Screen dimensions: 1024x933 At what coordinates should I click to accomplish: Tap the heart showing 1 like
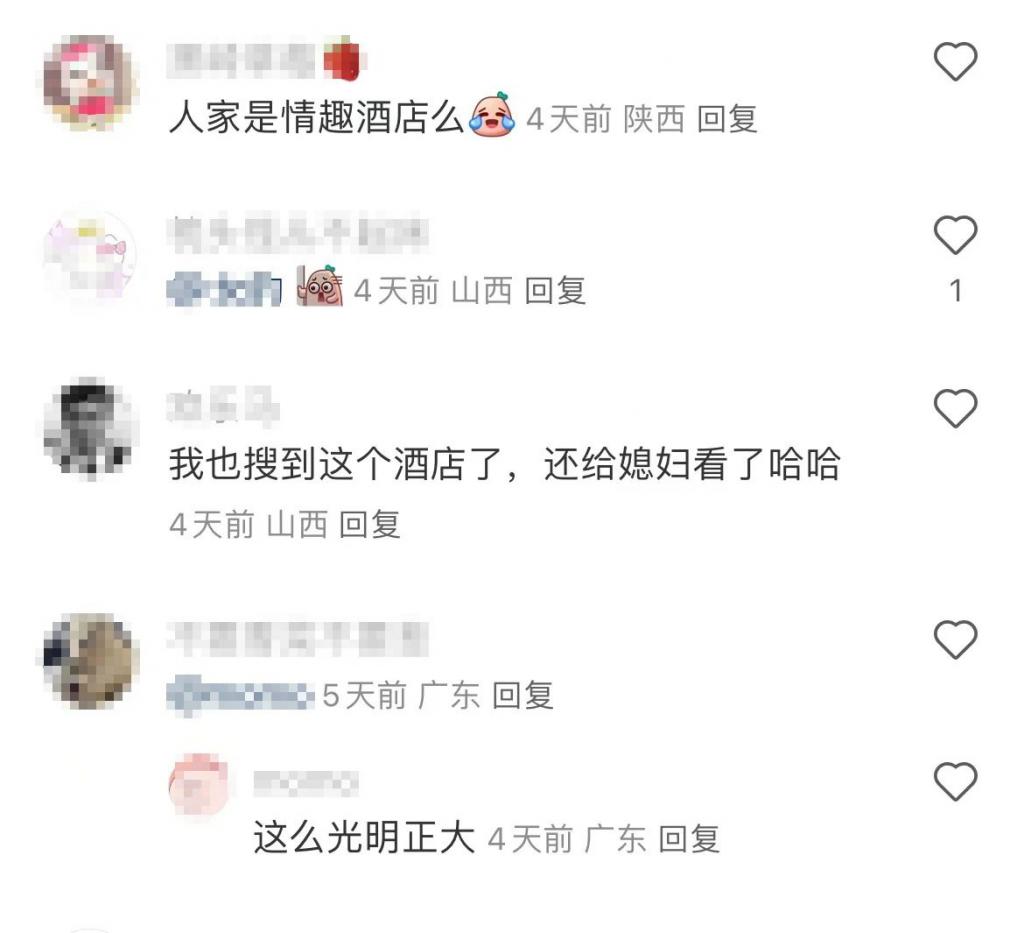(x=955, y=234)
